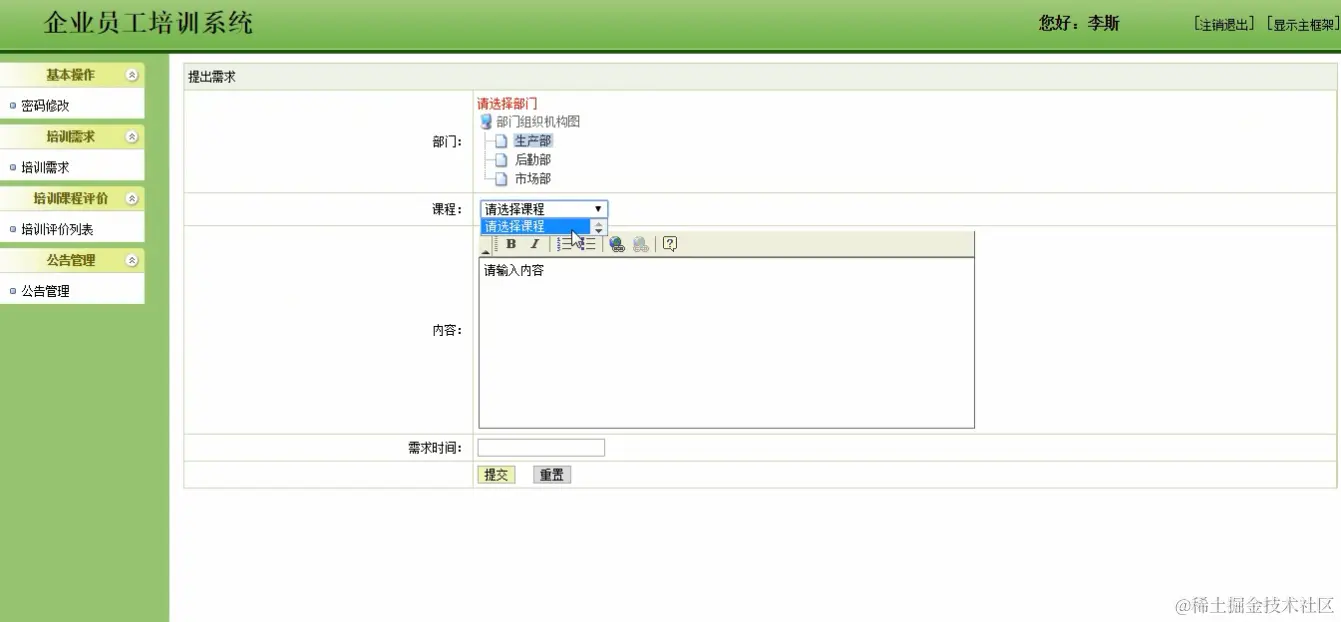Click the page icon beside 生产部
Viewport: 1341px width, 622px height.
(x=501, y=141)
